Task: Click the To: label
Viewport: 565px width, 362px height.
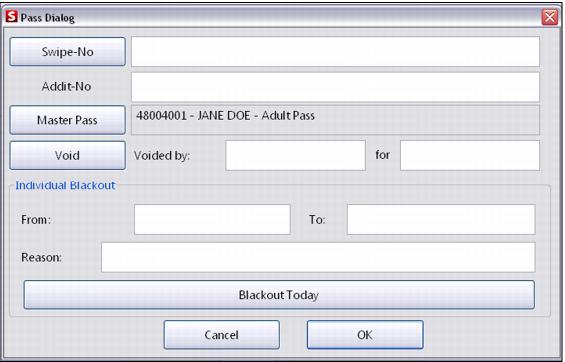Action: point(317,219)
